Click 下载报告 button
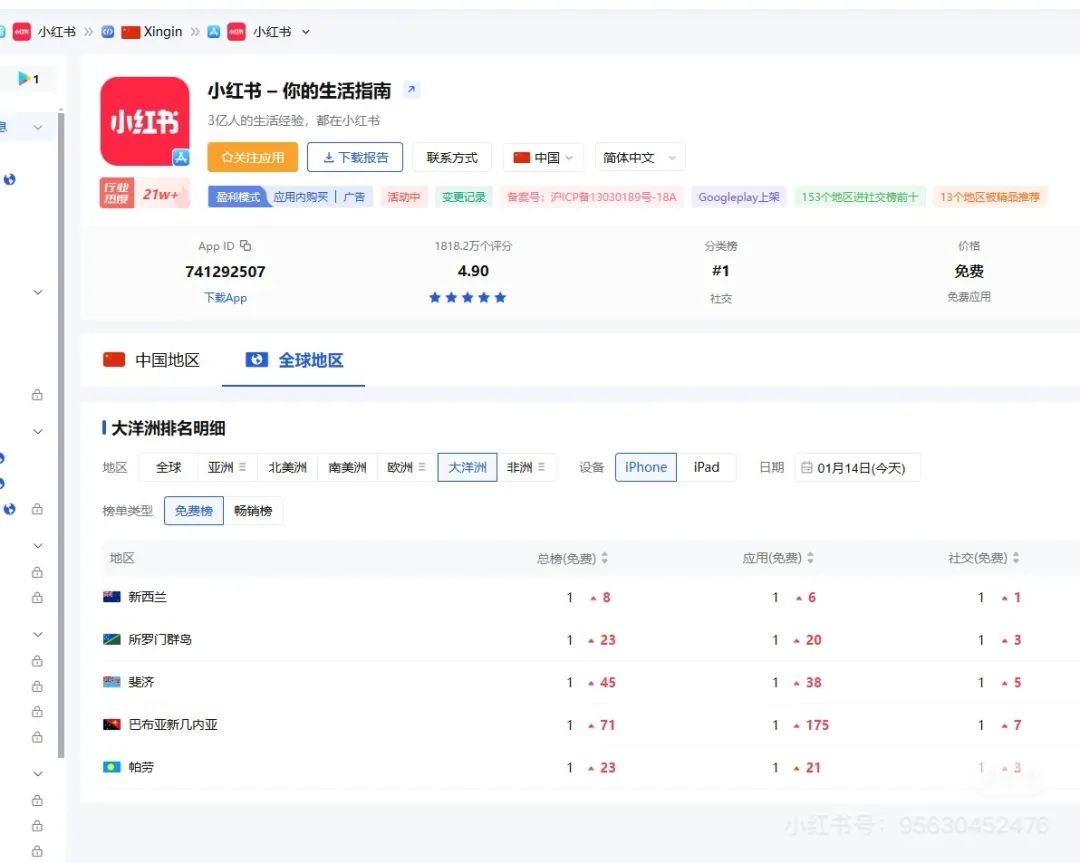This screenshot has height=863, width=1080. coord(355,157)
